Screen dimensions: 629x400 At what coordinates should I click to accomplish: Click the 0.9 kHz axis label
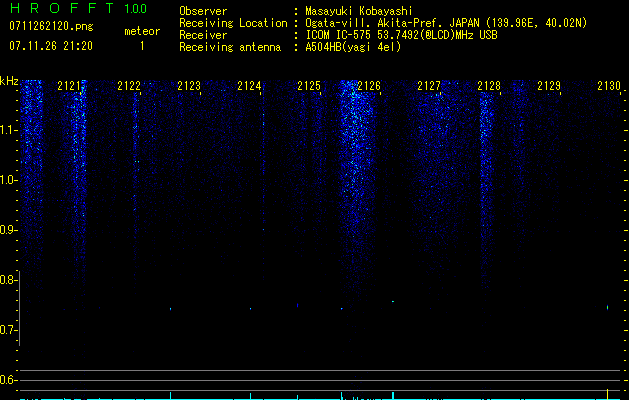tap(8, 230)
